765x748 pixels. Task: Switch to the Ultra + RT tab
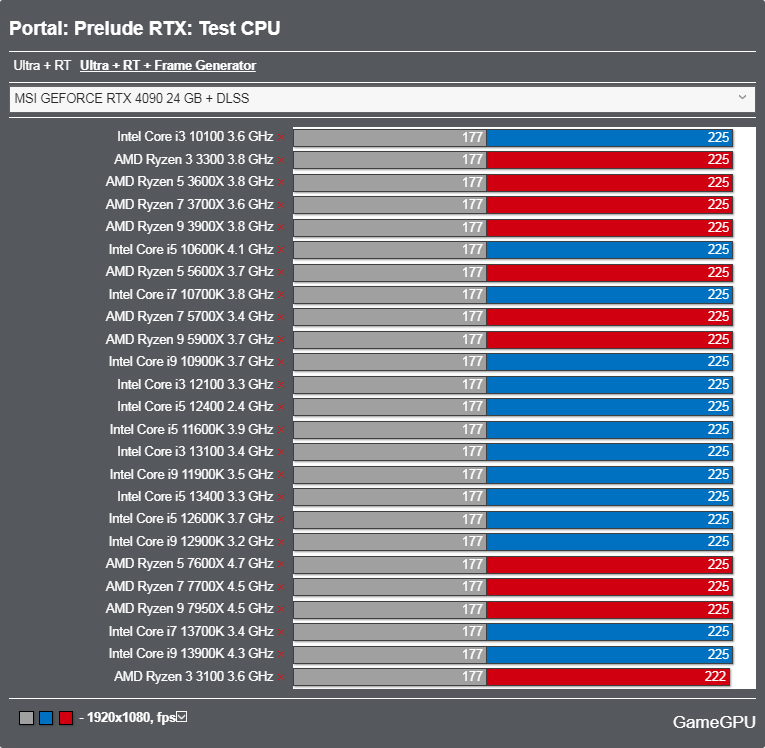pyautogui.click(x=42, y=65)
